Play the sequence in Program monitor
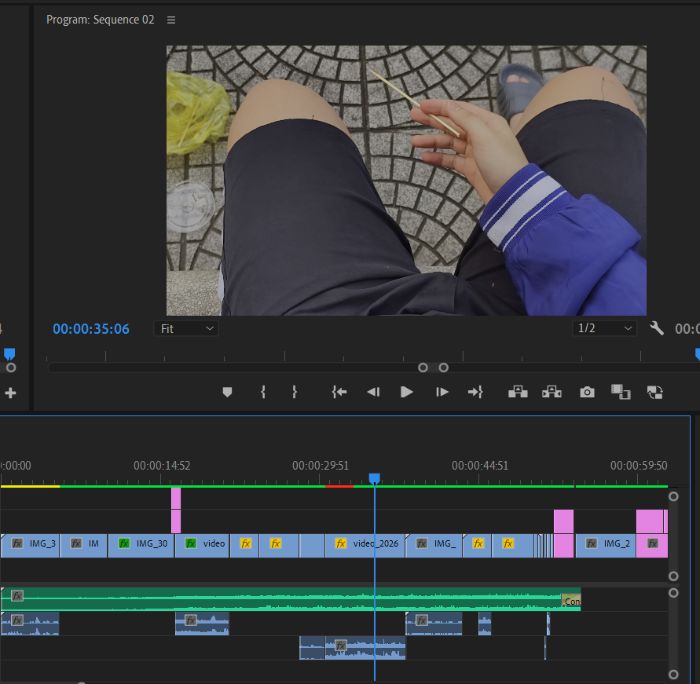 coord(406,392)
